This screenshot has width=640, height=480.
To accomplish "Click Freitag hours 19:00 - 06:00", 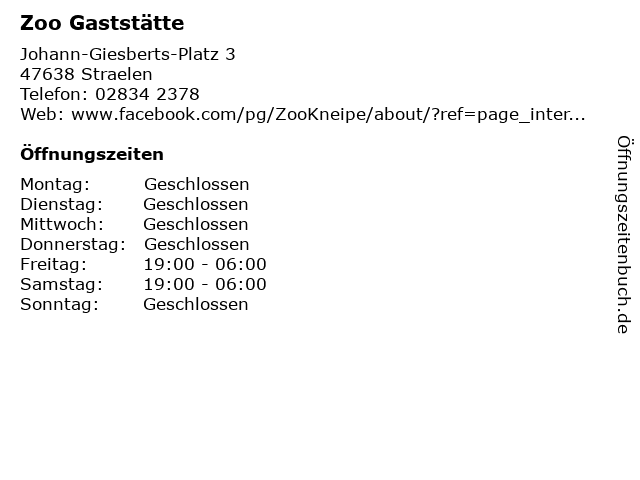I will 205,264.
